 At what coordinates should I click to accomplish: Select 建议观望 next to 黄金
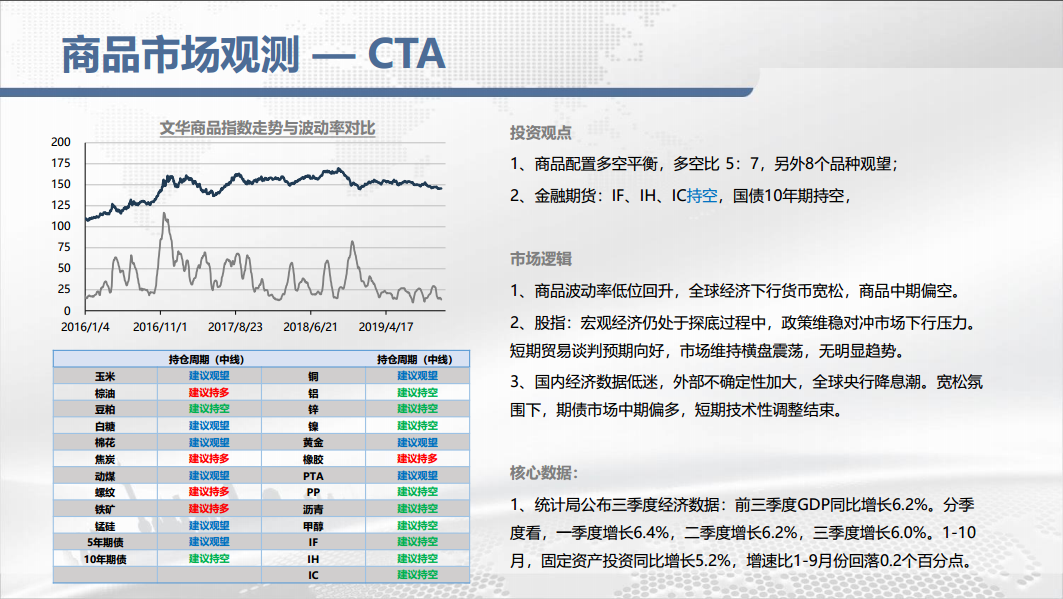[x=418, y=442]
